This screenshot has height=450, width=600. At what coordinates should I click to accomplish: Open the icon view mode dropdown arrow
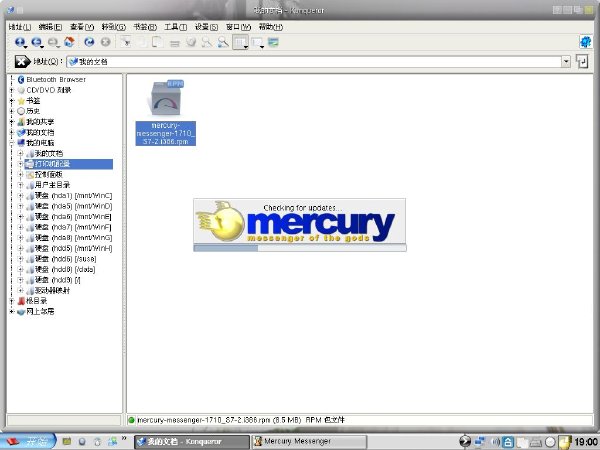246,47
